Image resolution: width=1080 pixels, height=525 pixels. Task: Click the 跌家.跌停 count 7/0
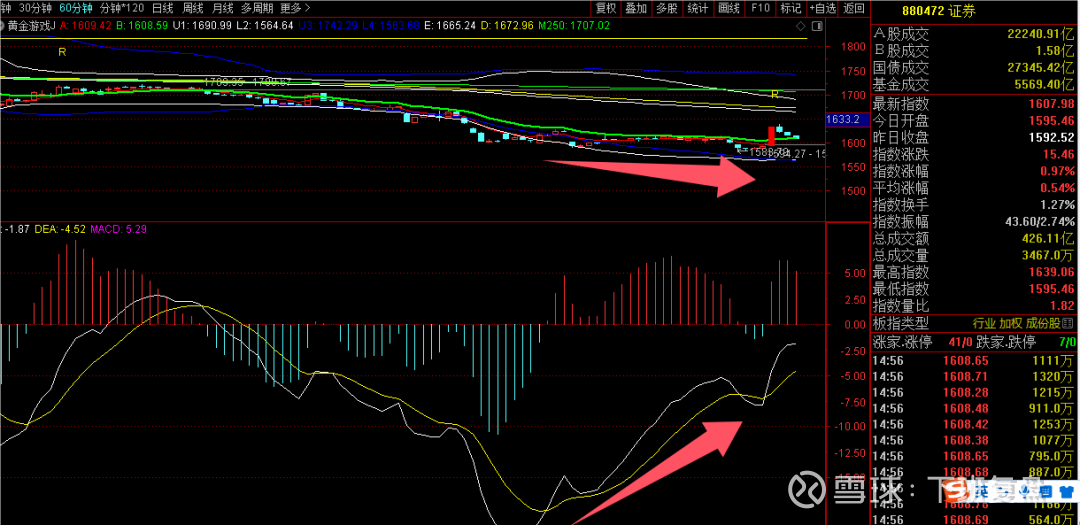coord(1067,340)
